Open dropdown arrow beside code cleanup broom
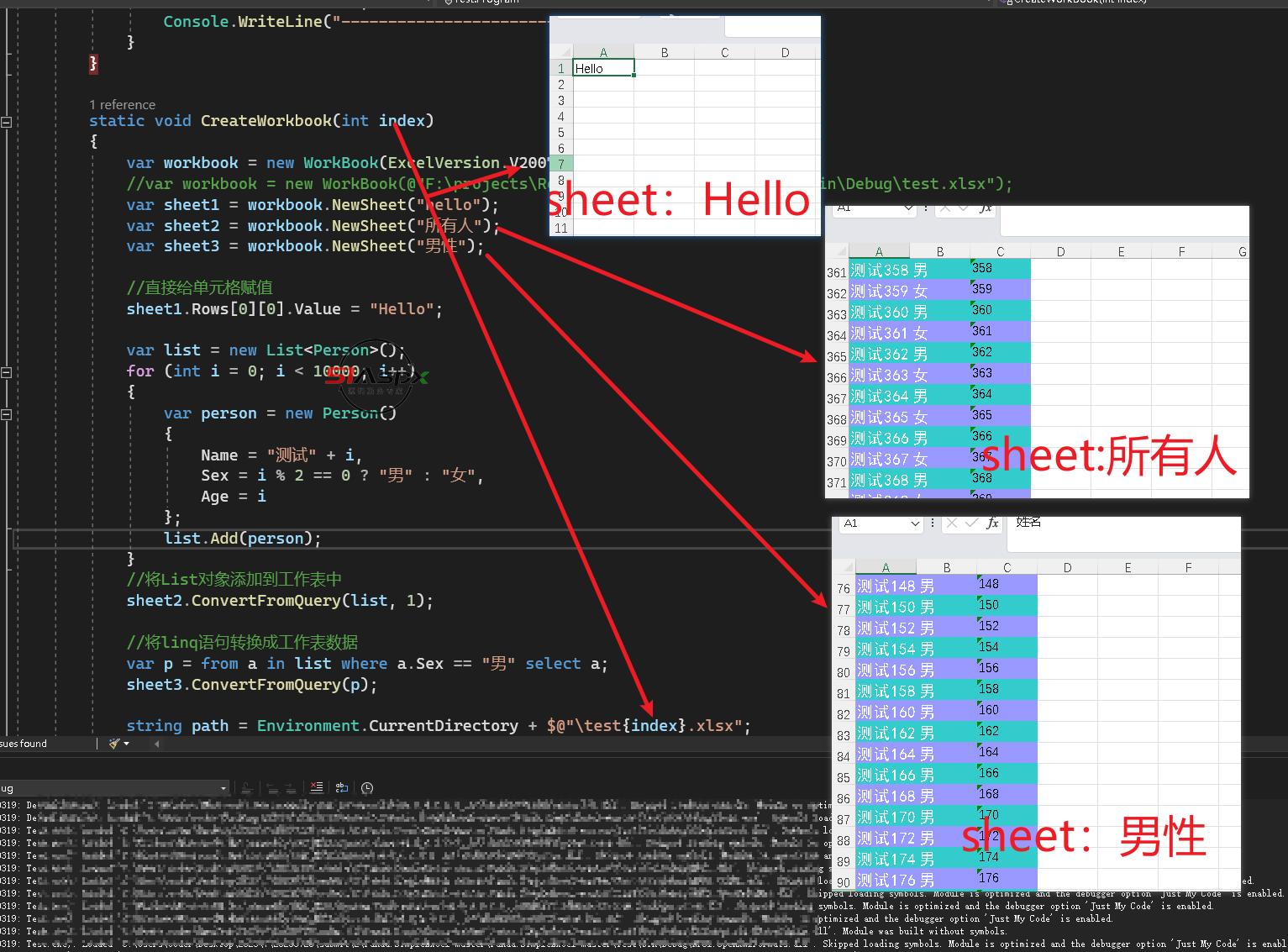Screen dimensions: 1288x952 (x=127, y=744)
